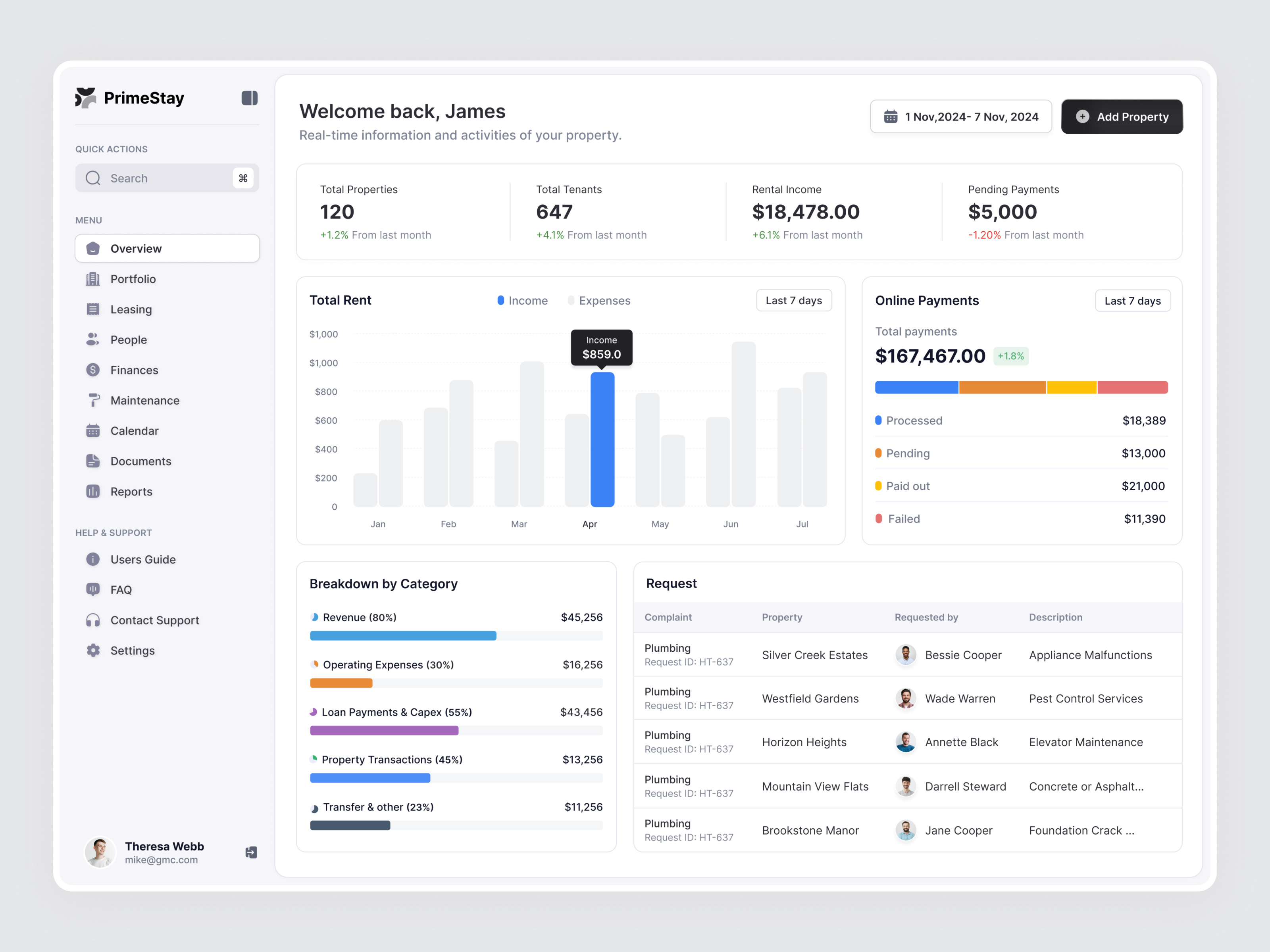Open the Last 7 days filter for Total Rent
Viewport: 1270px width, 952px height.
[x=794, y=300]
